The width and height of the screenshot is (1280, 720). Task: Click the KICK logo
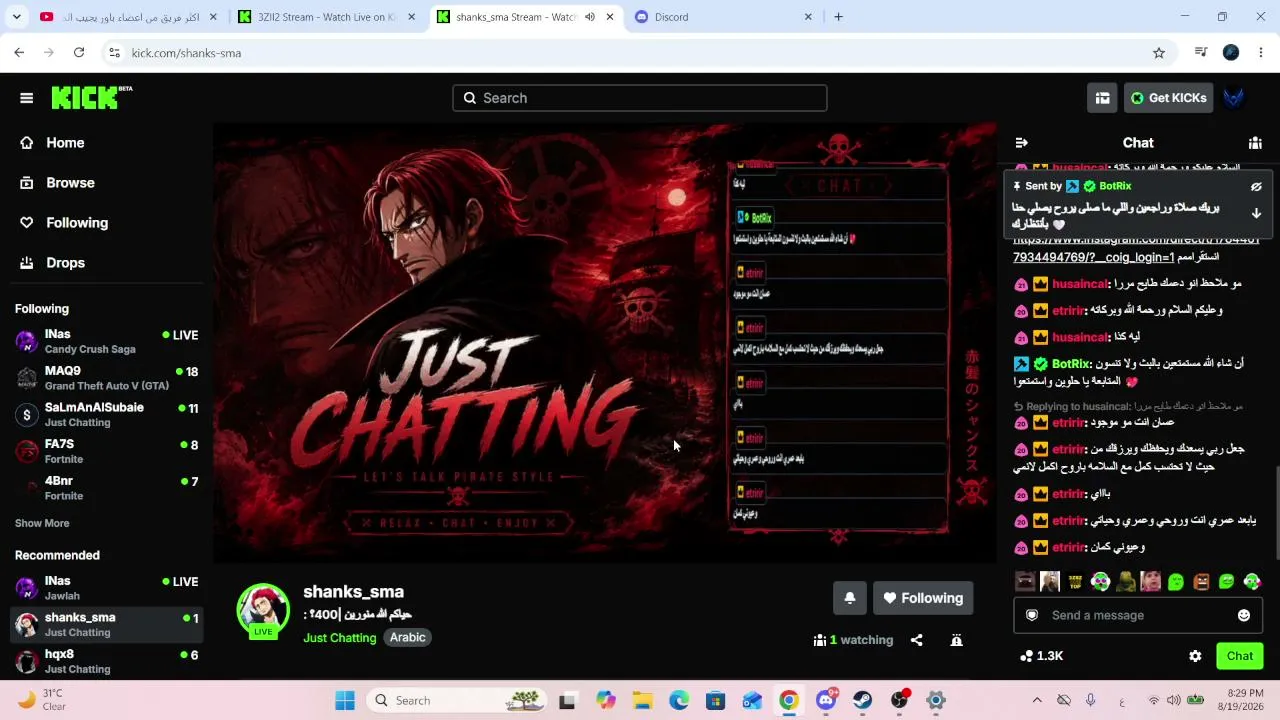click(91, 97)
